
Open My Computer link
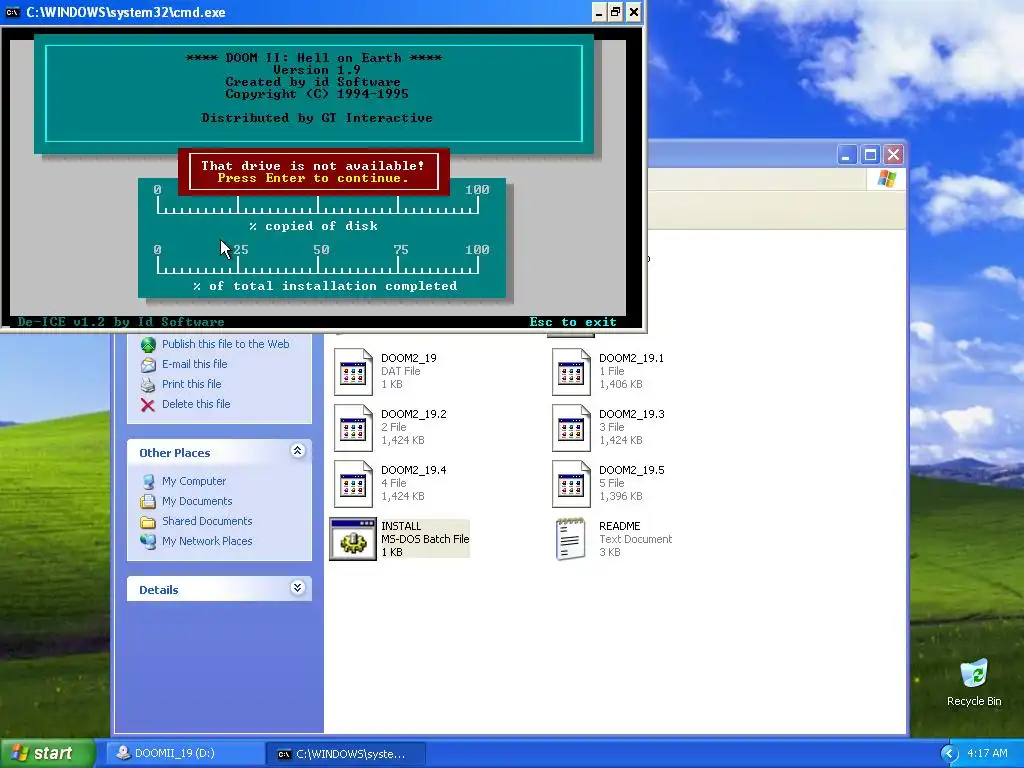[194, 481]
